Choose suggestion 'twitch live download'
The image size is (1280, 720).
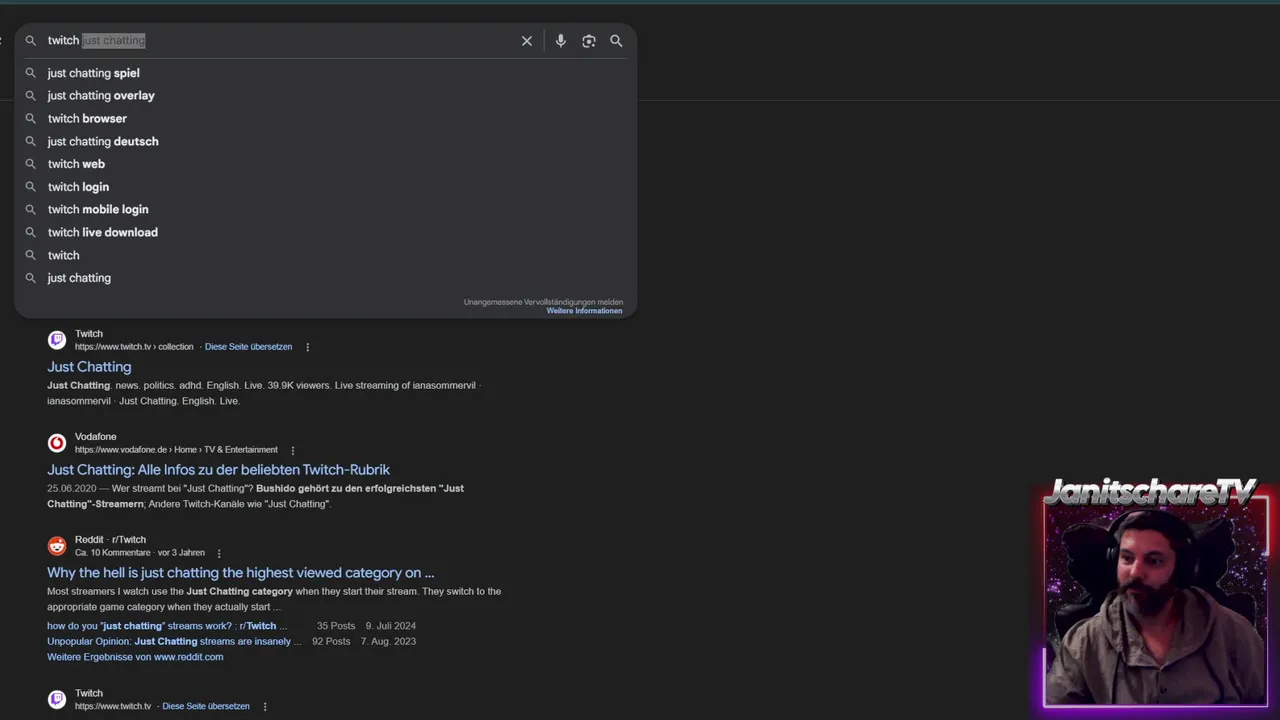click(x=325, y=232)
